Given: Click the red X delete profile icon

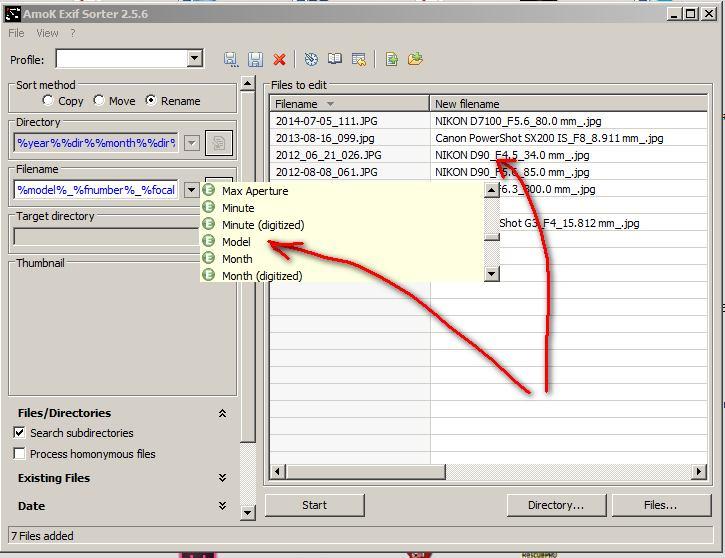Looking at the screenshot, I should coord(279,59).
